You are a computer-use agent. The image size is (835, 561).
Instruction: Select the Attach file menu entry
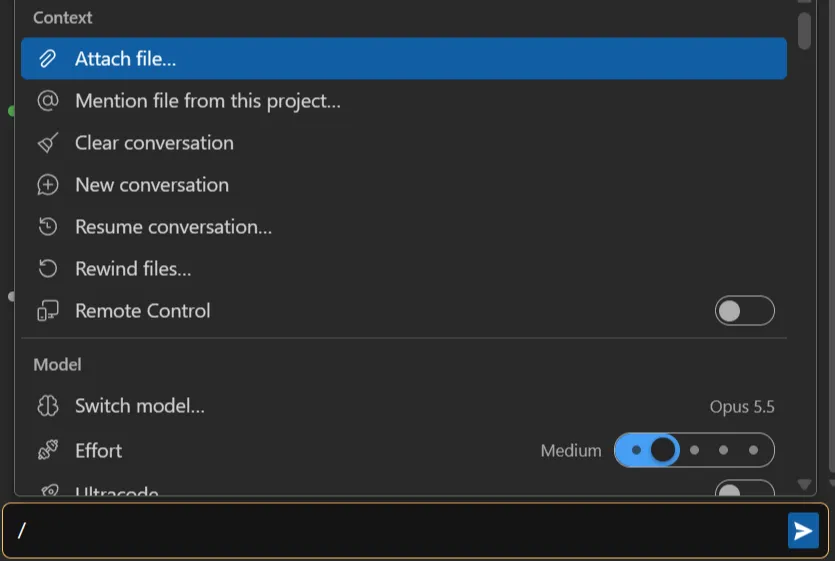tap(404, 59)
